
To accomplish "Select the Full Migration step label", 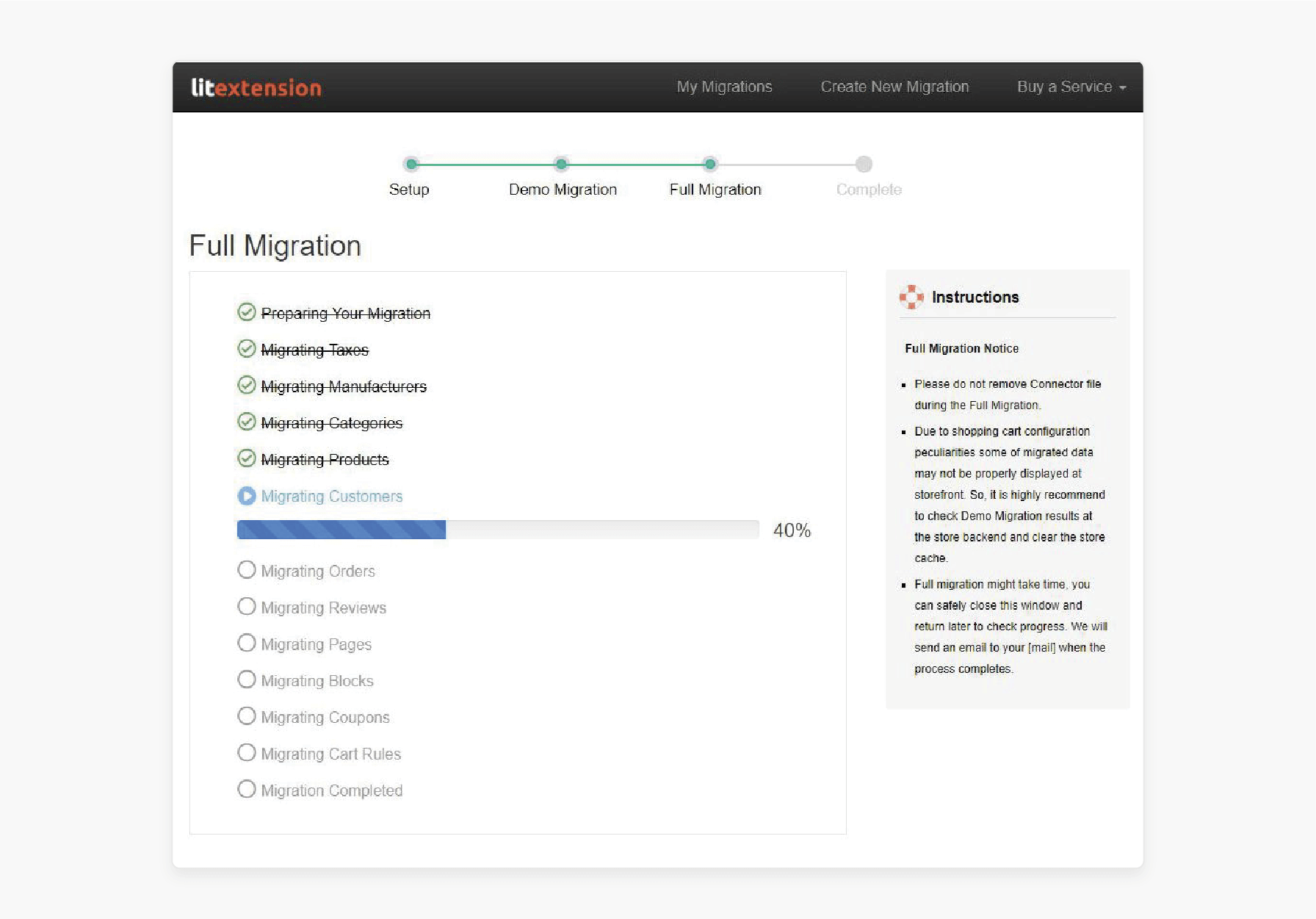I will [715, 190].
